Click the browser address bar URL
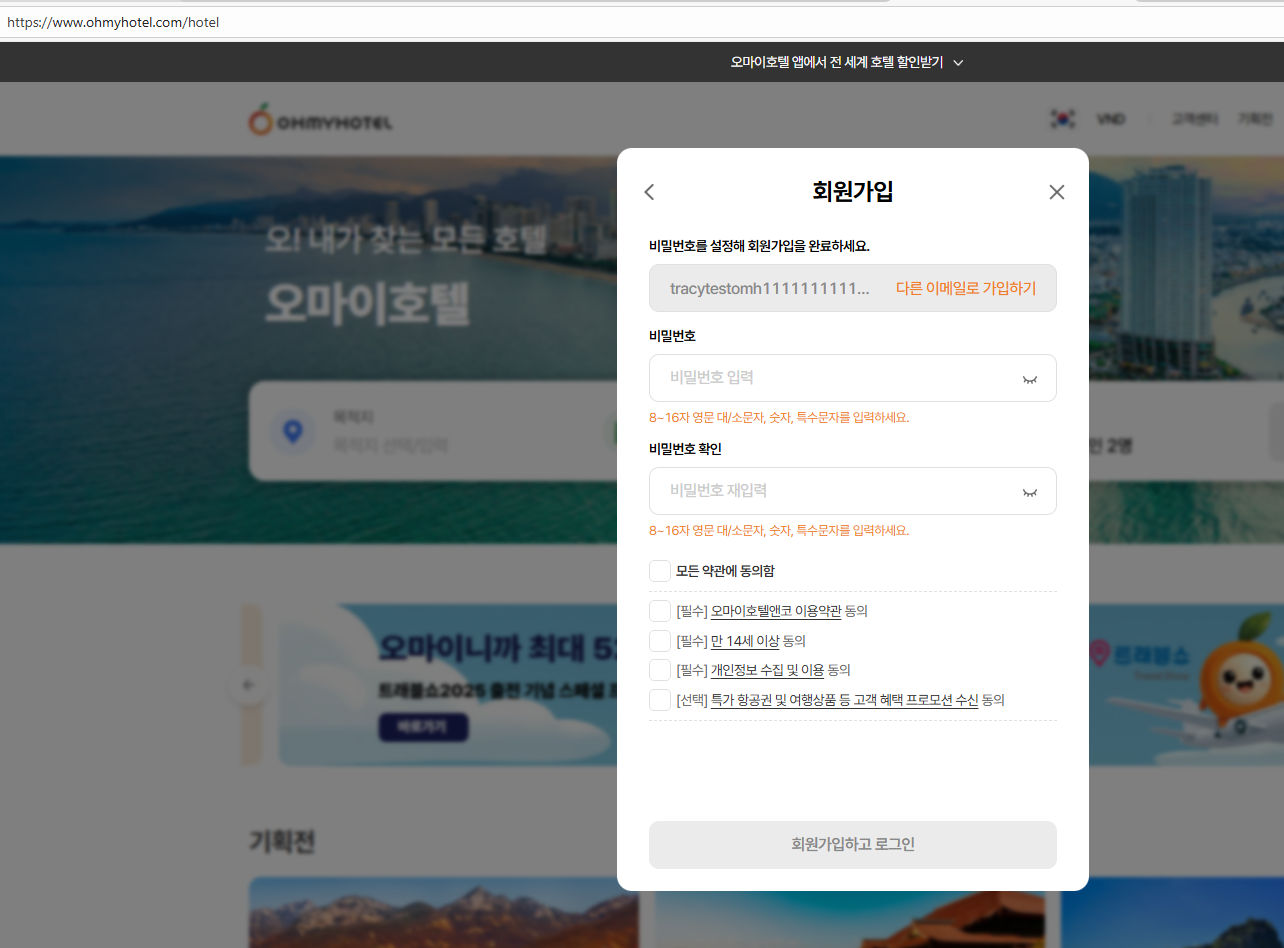The image size is (1284, 948). (x=113, y=22)
